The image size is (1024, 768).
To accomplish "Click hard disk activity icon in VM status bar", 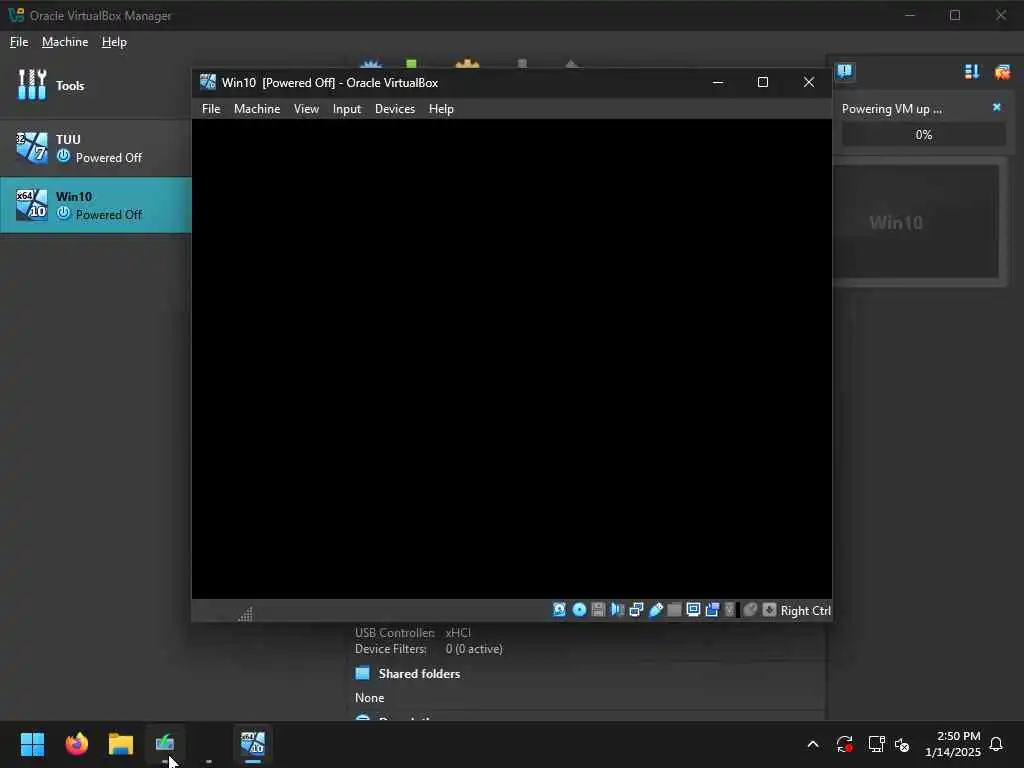I will click(x=560, y=610).
